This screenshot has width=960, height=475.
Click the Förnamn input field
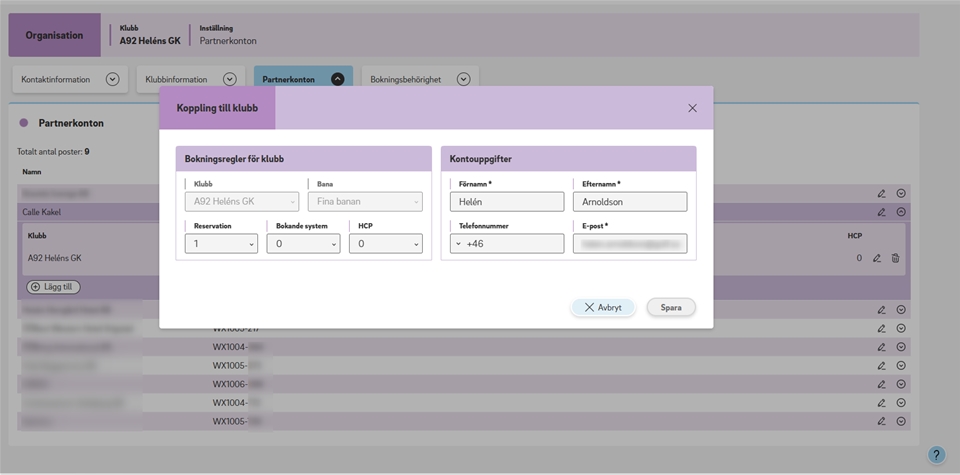507,201
